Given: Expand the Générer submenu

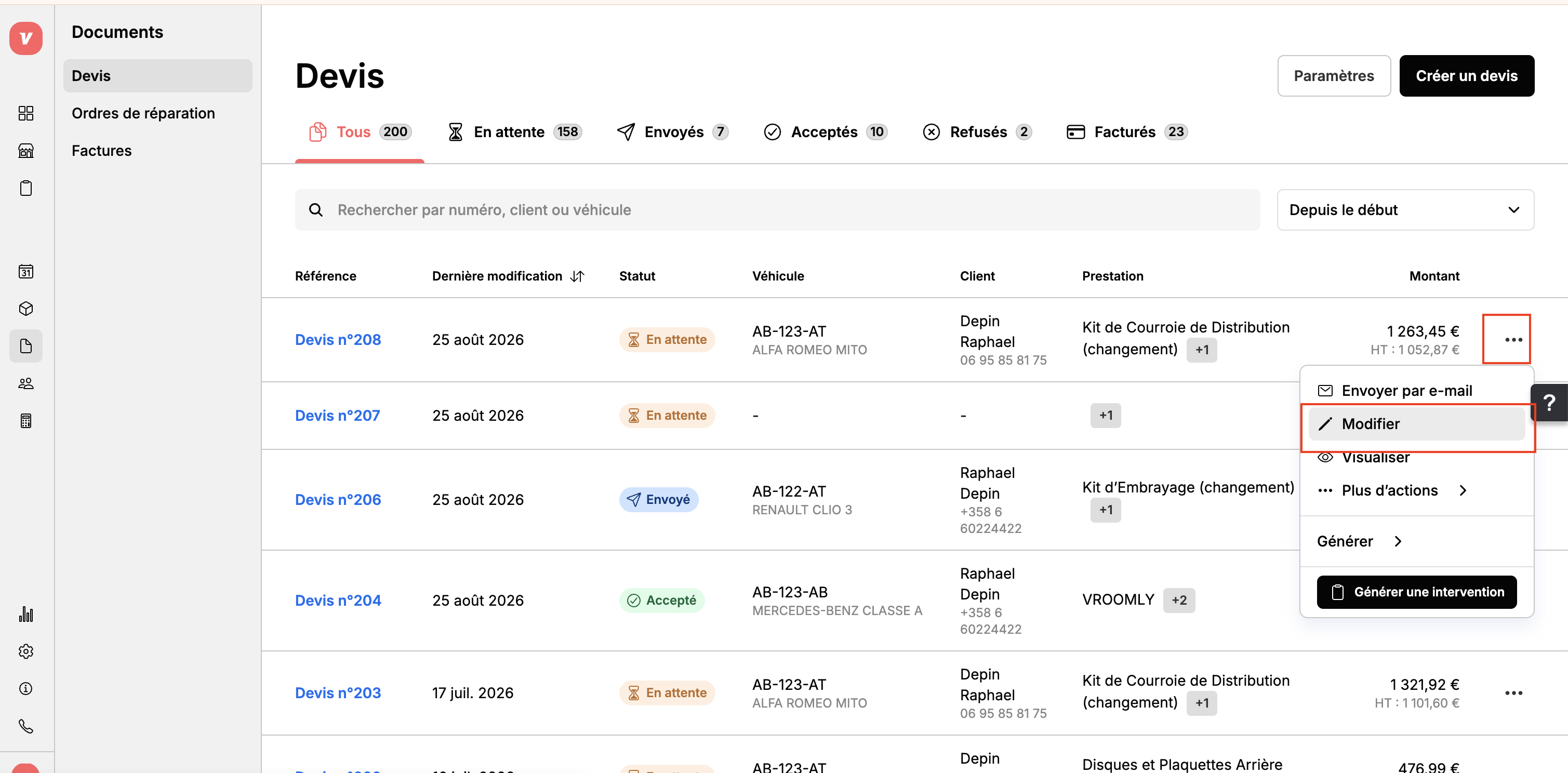Looking at the screenshot, I should (1416, 542).
